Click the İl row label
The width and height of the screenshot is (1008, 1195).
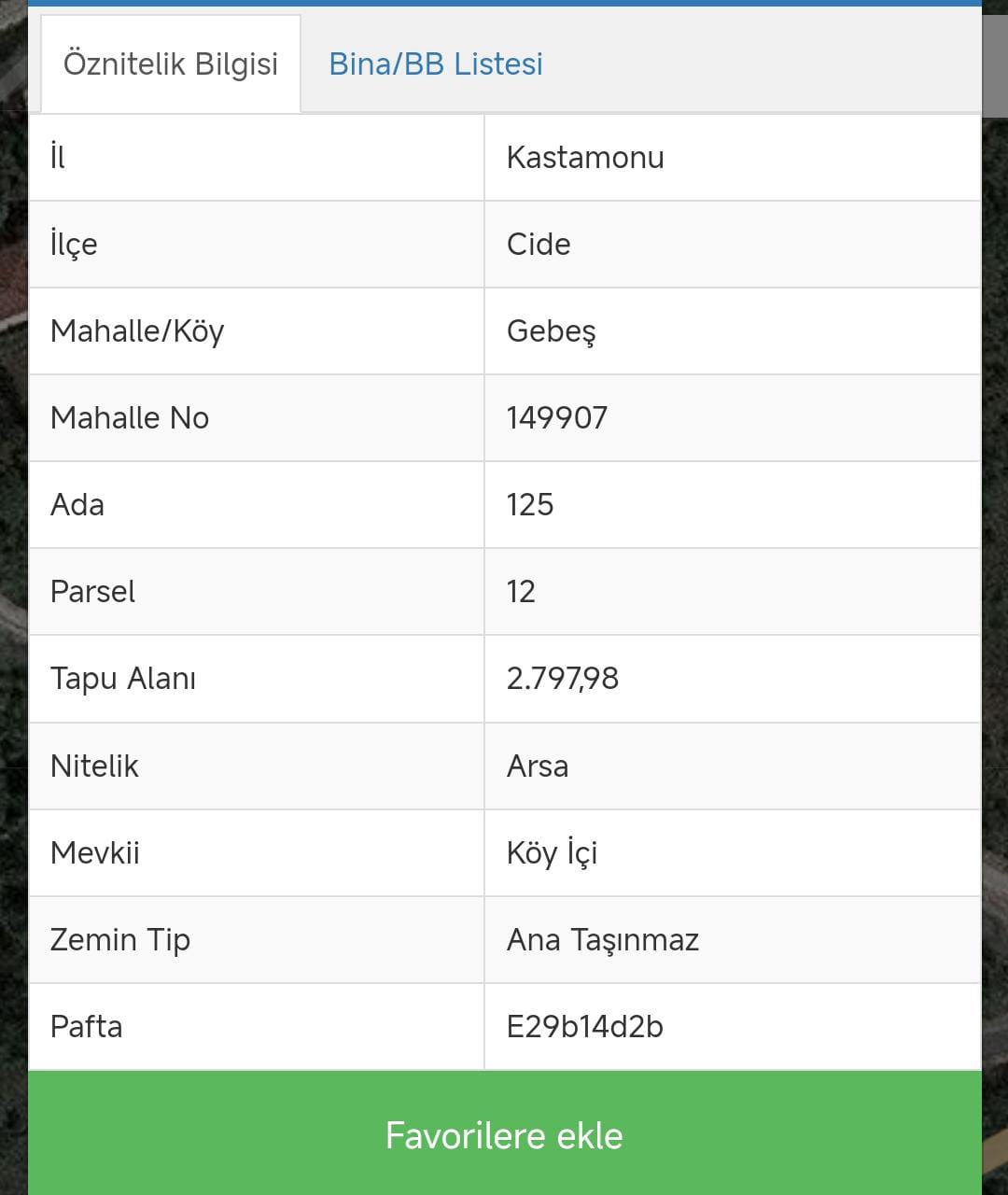[x=58, y=157]
